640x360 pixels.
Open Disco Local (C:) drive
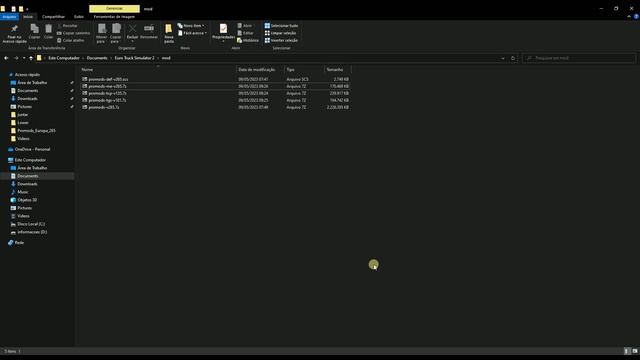point(31,224)
